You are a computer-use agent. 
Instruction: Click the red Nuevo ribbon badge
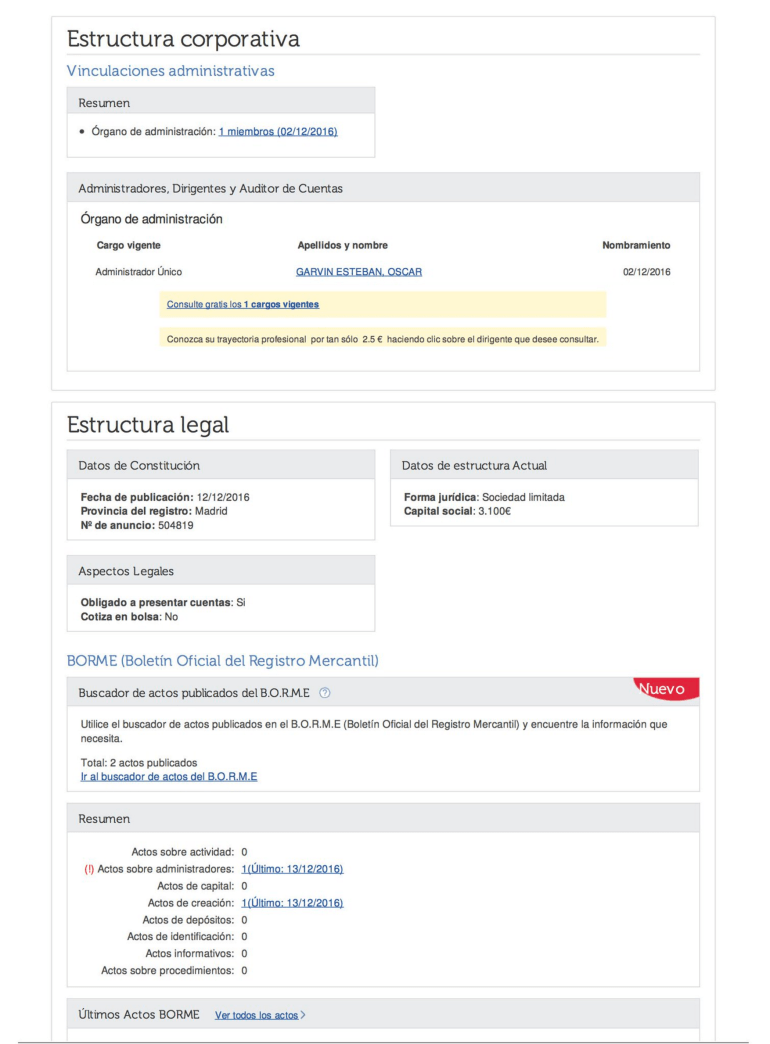click(666, 688)
